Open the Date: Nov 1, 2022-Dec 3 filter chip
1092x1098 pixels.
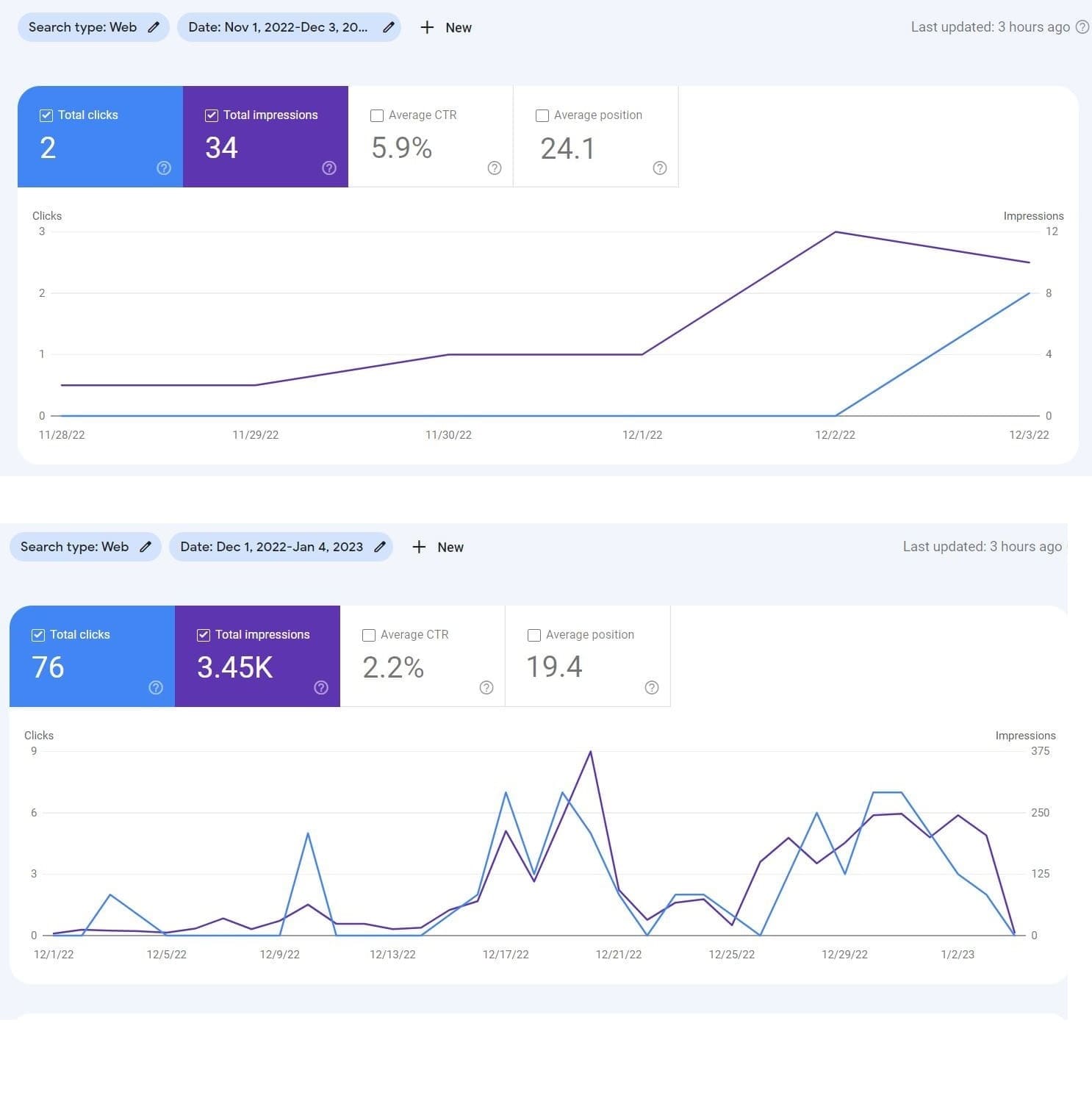click(278, 27)
